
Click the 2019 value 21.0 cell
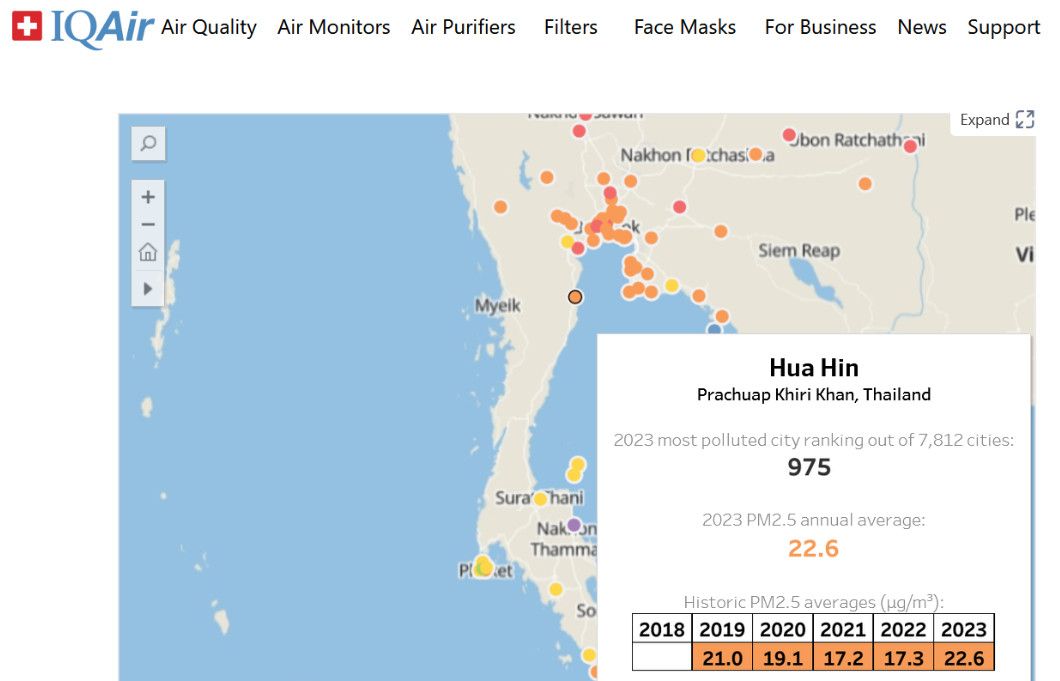(722, 657)
